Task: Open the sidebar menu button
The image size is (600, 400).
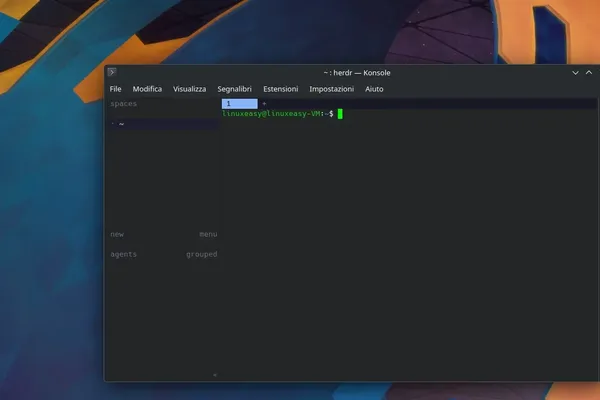Action: (208, 234)
